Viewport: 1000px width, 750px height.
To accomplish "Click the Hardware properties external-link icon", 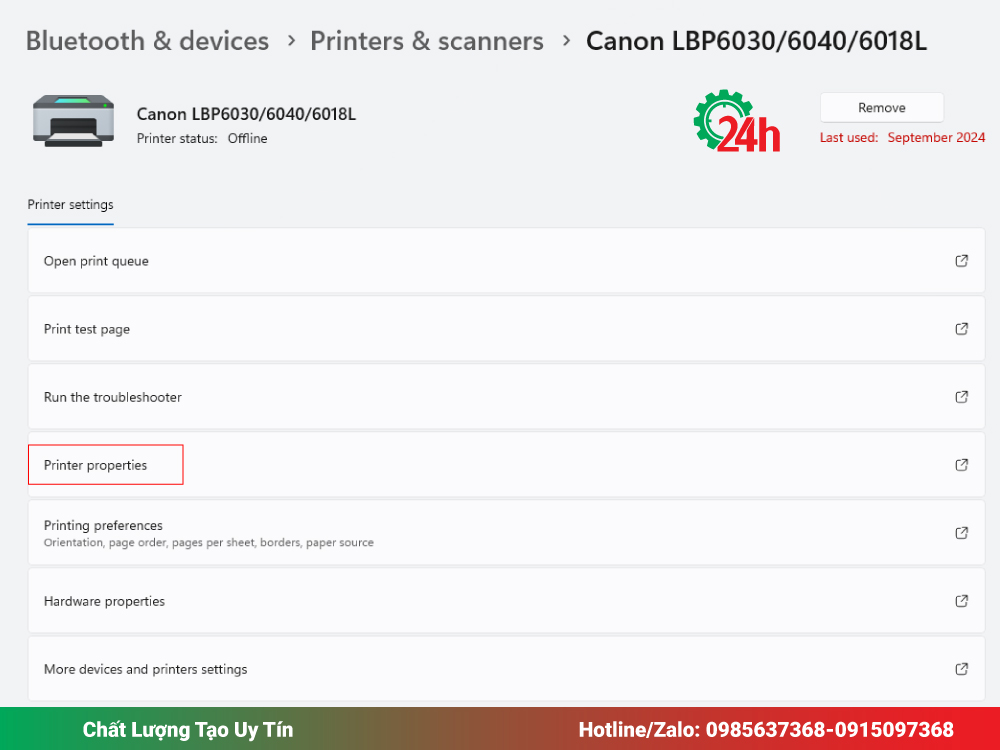I will [961, 601].
